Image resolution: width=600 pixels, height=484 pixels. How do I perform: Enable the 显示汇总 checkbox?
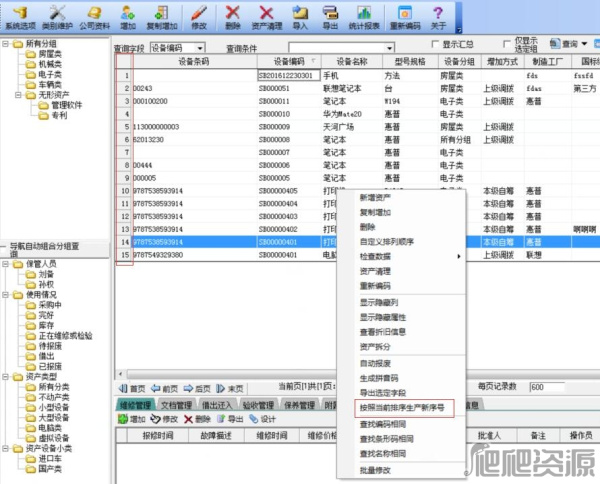tap(434, 45)
